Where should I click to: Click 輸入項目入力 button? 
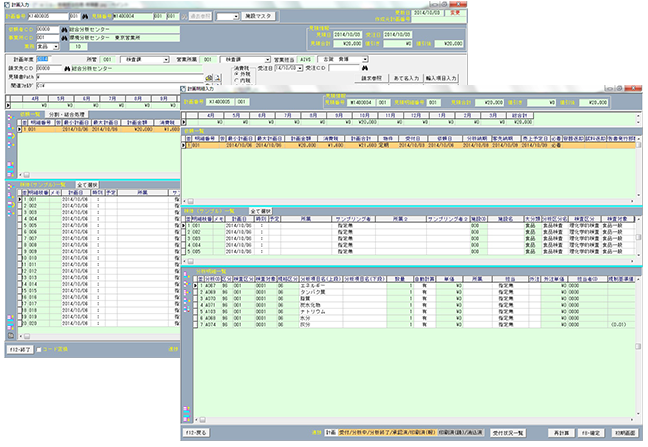coord(441,78)
